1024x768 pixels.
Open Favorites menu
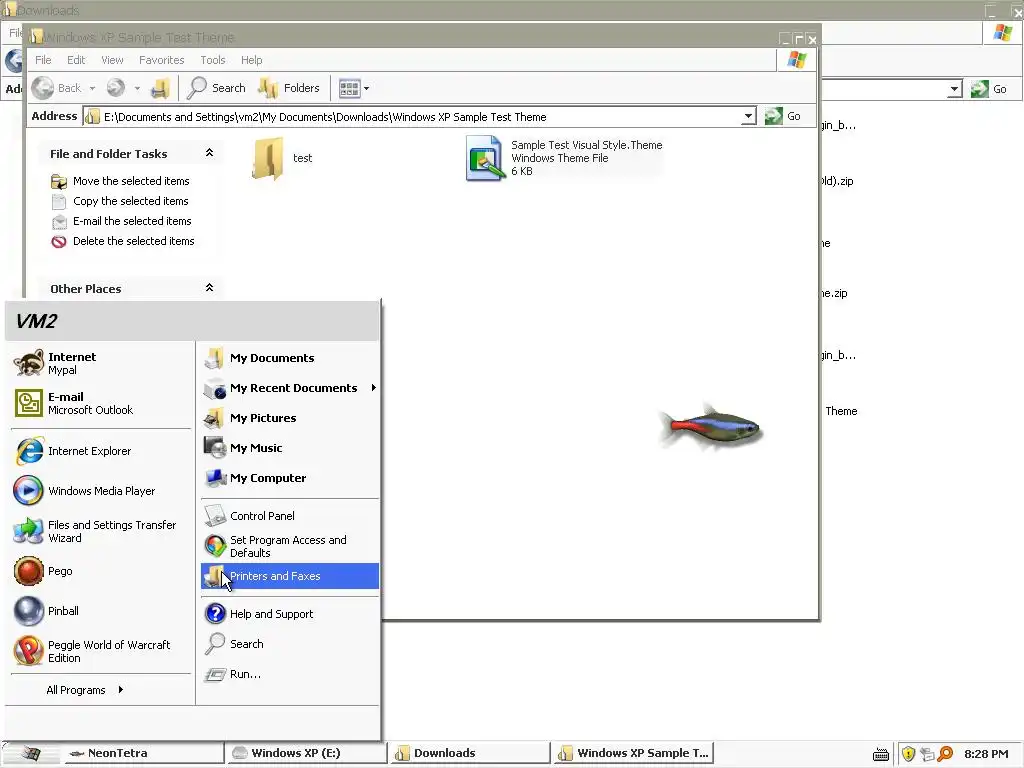(x=161, y=60)
